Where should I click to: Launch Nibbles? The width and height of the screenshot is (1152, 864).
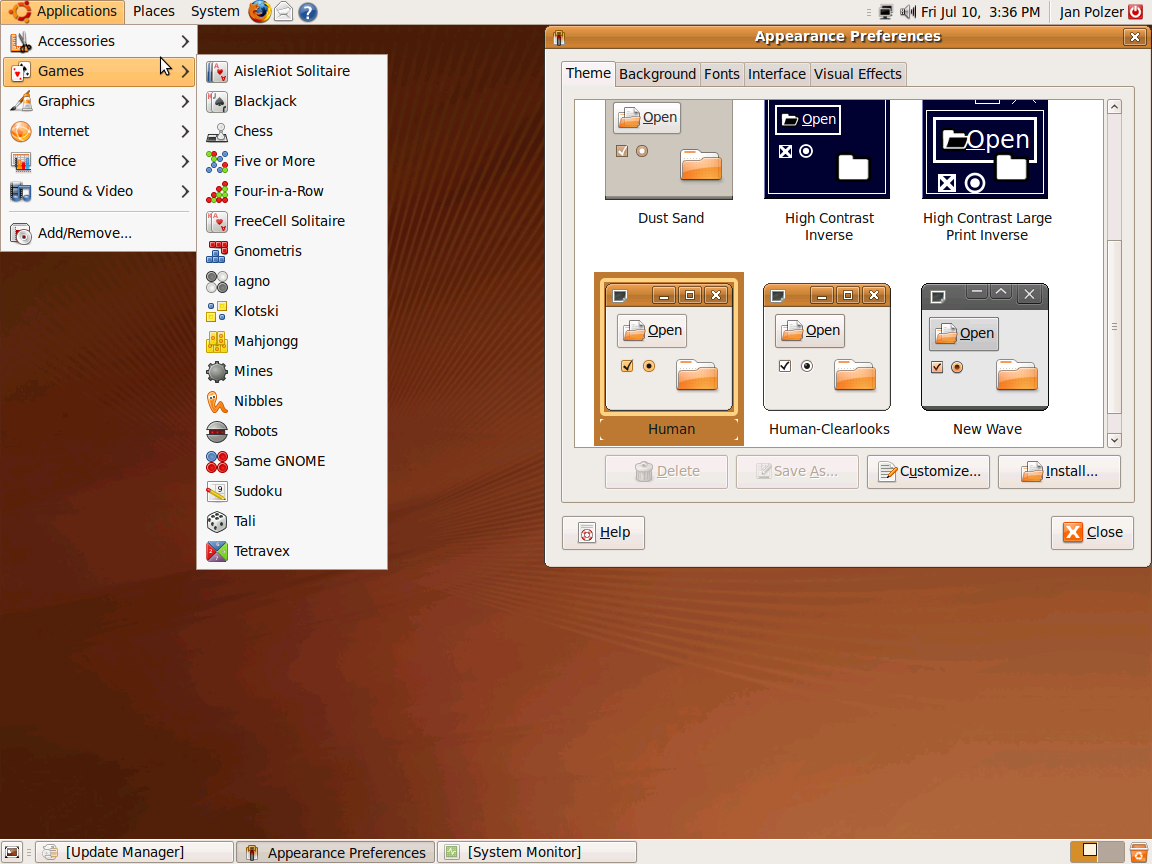(x=292, y=401)
